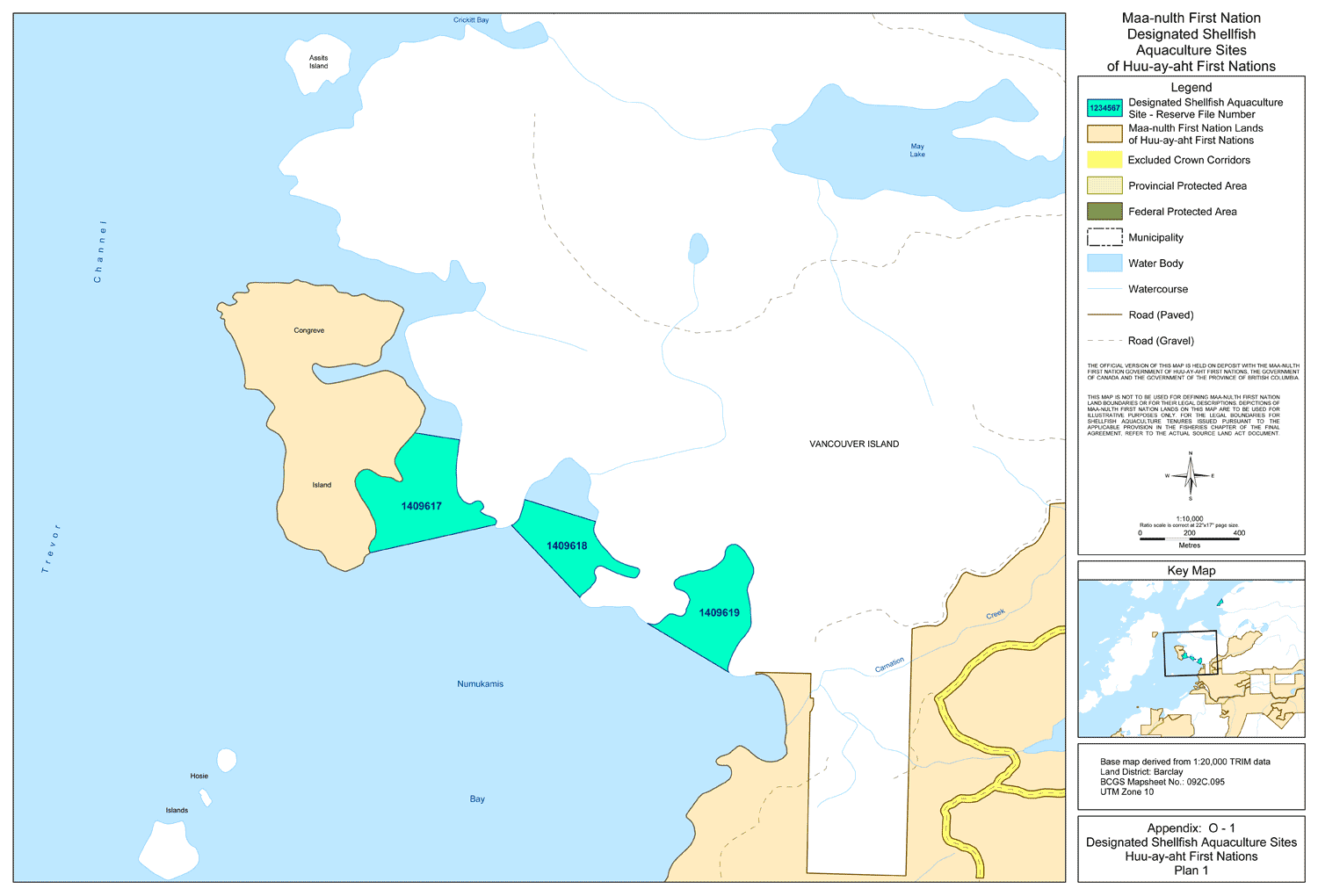Click the VANCOUVER ISLAND map label

[x=854, y=444]
